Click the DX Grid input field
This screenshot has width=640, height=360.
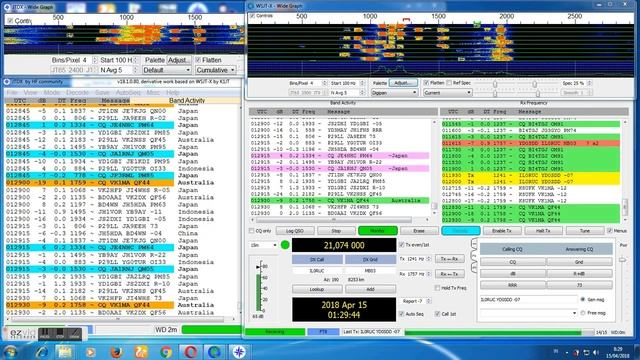click(370, 271)
